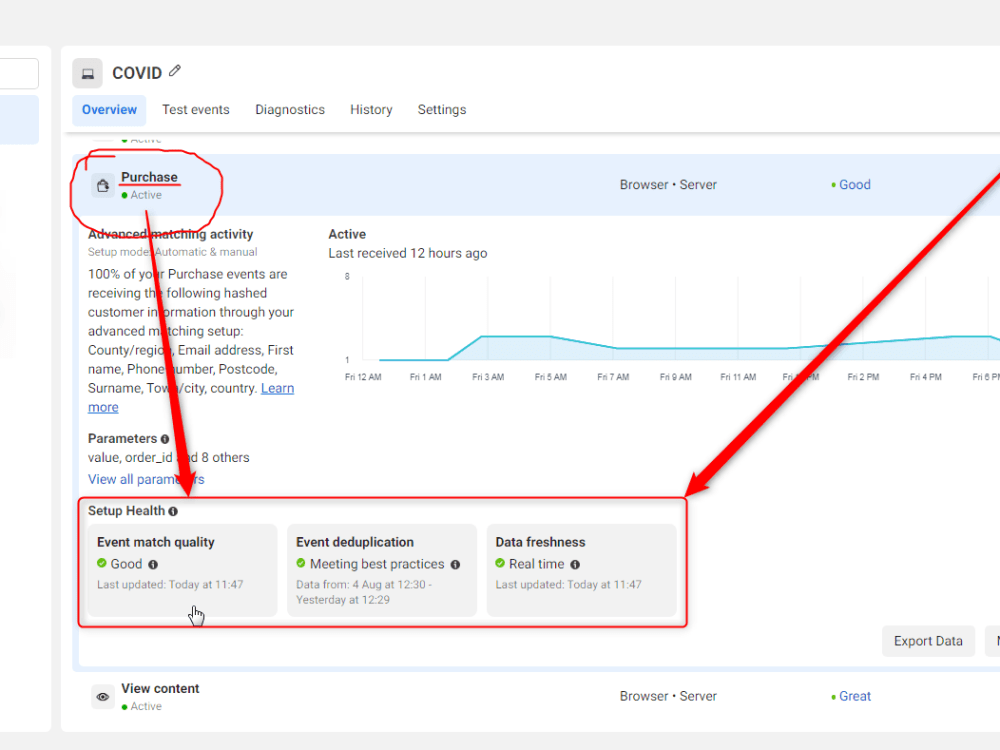Open the Settings tab
The width and height of the screenshot is (1000, 750).
442,110
